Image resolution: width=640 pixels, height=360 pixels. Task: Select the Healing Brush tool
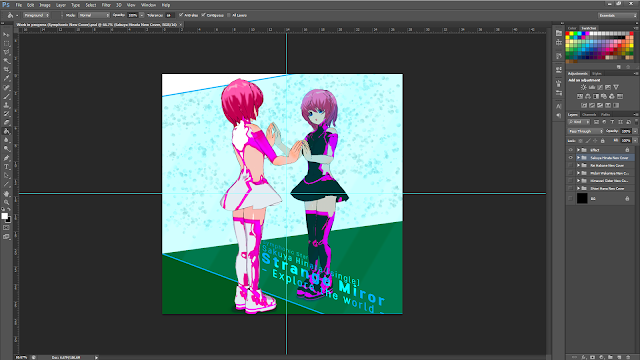click(x=7, y=87)
